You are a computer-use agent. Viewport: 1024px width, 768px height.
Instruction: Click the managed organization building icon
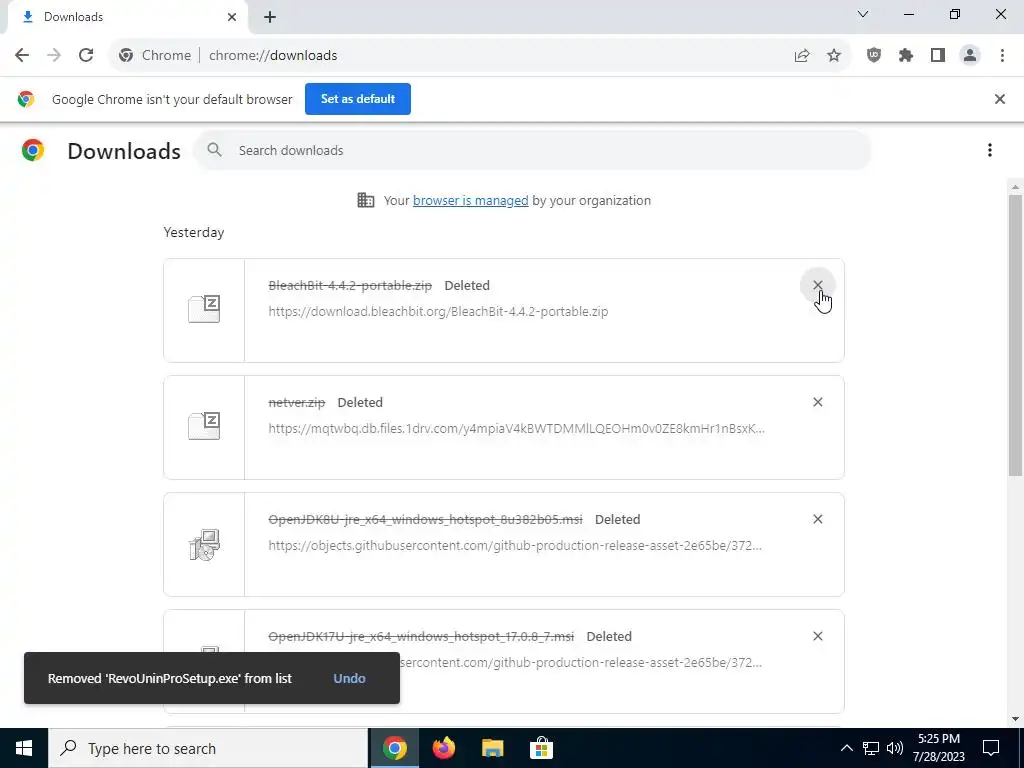(366, 200)
